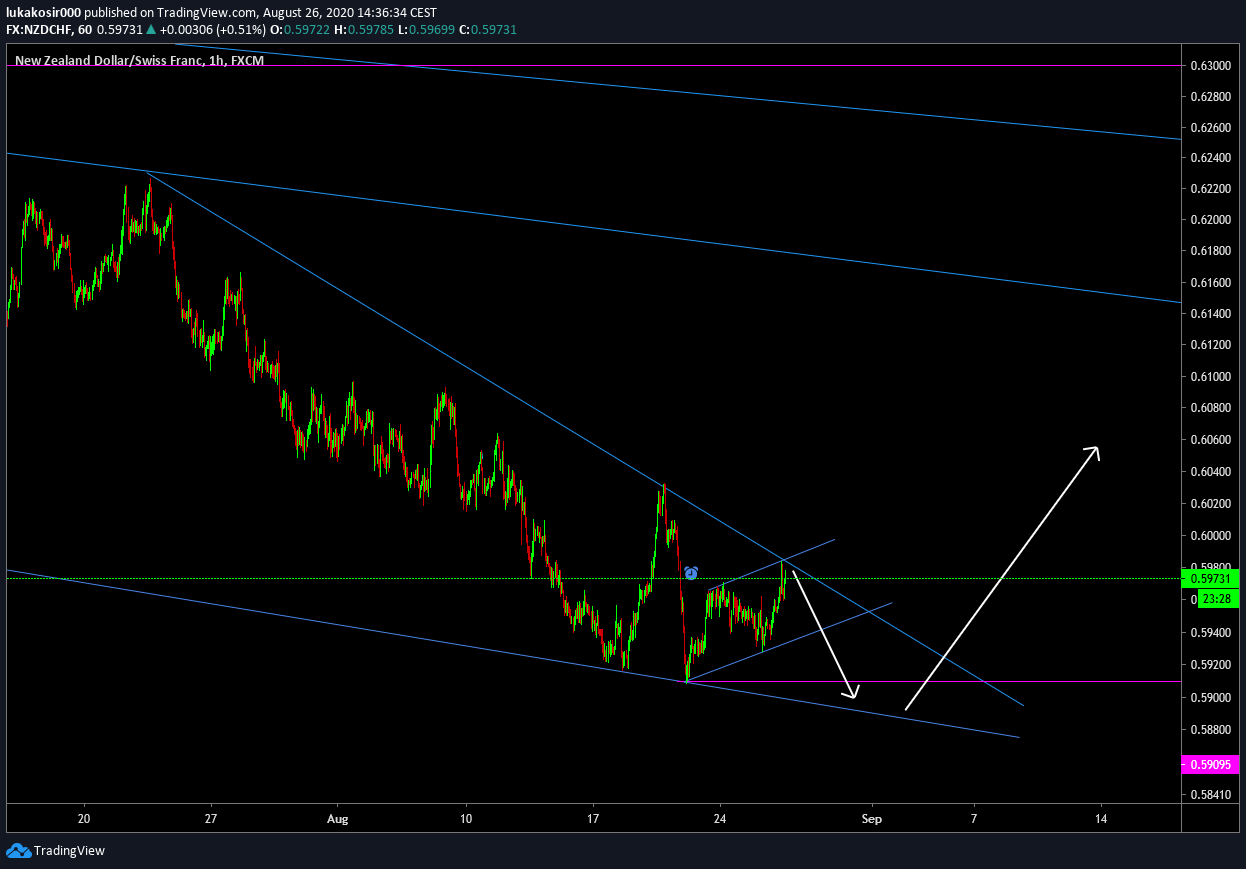The width and height of the screenshot is (1246, 869).
Task: Click the 0.59000 price axis label
Action: (x=1210, y=698)
